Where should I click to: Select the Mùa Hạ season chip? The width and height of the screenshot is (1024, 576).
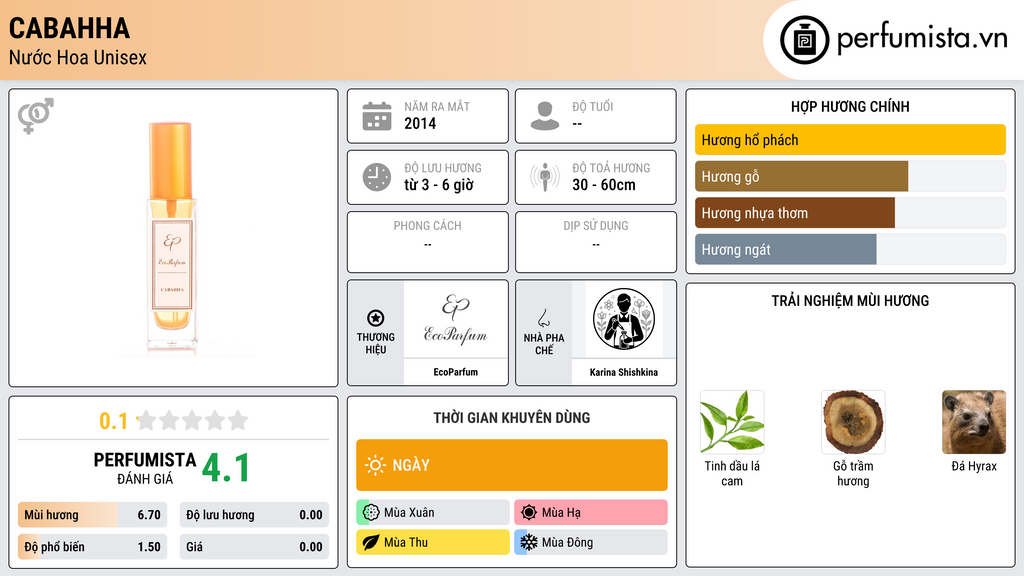click(590, 513)
